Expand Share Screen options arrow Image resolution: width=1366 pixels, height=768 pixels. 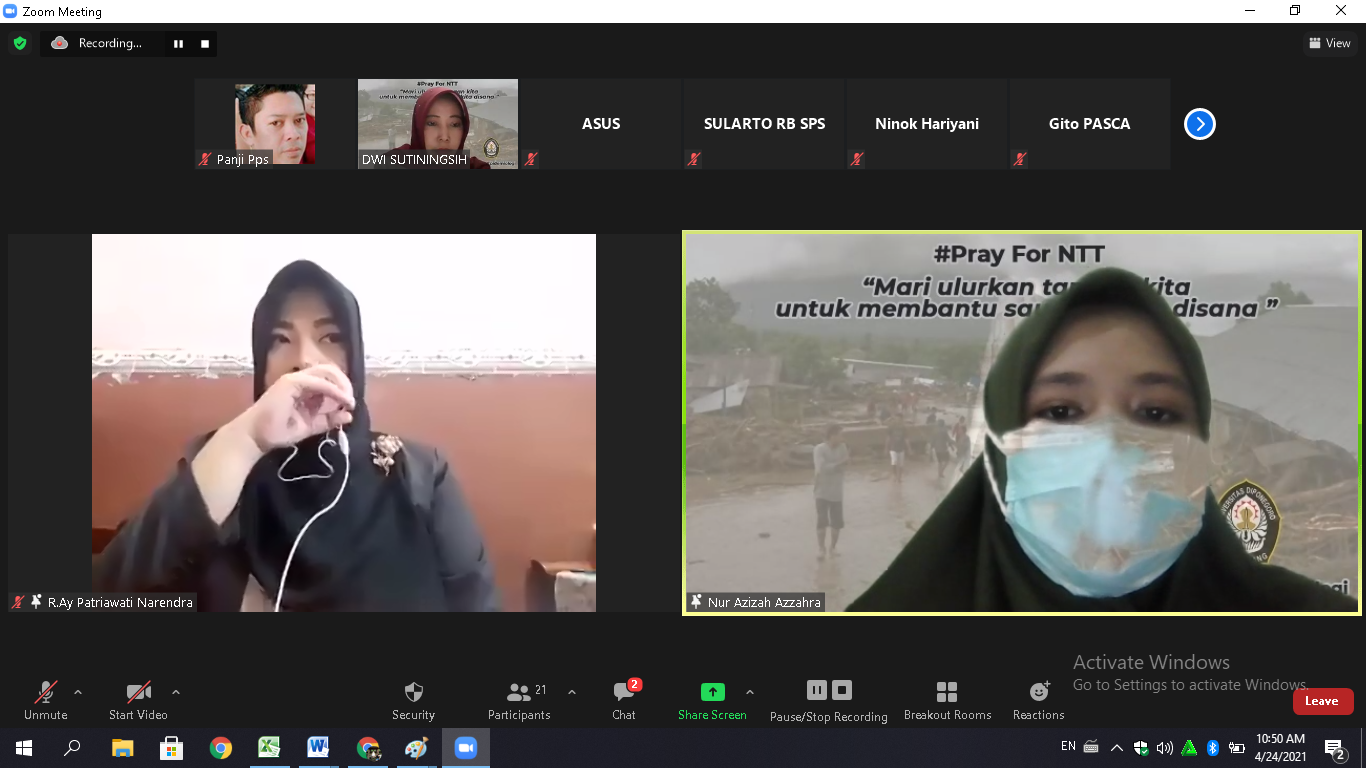750,692
